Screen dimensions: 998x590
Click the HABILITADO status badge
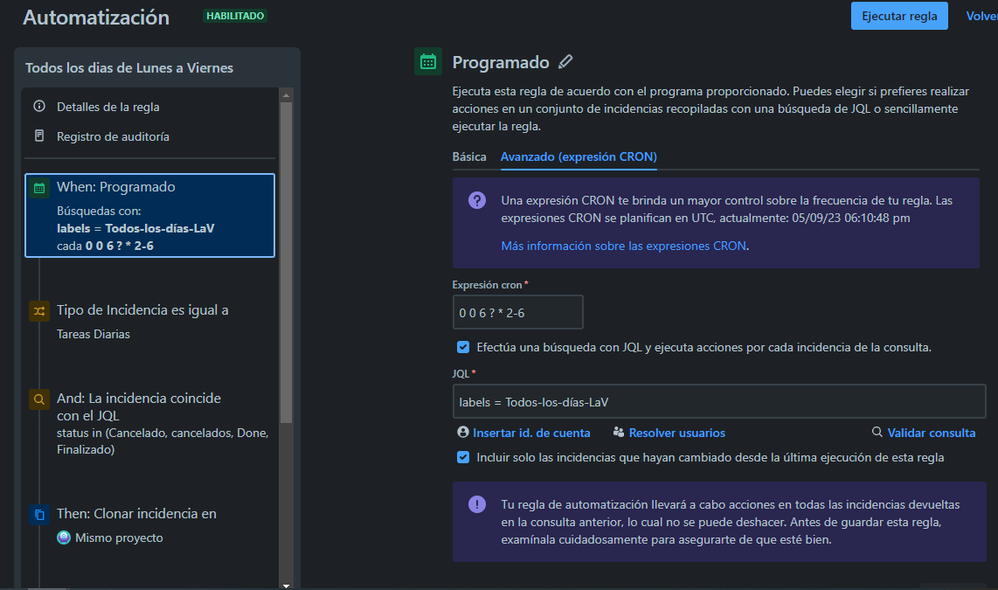pos(235,16)
